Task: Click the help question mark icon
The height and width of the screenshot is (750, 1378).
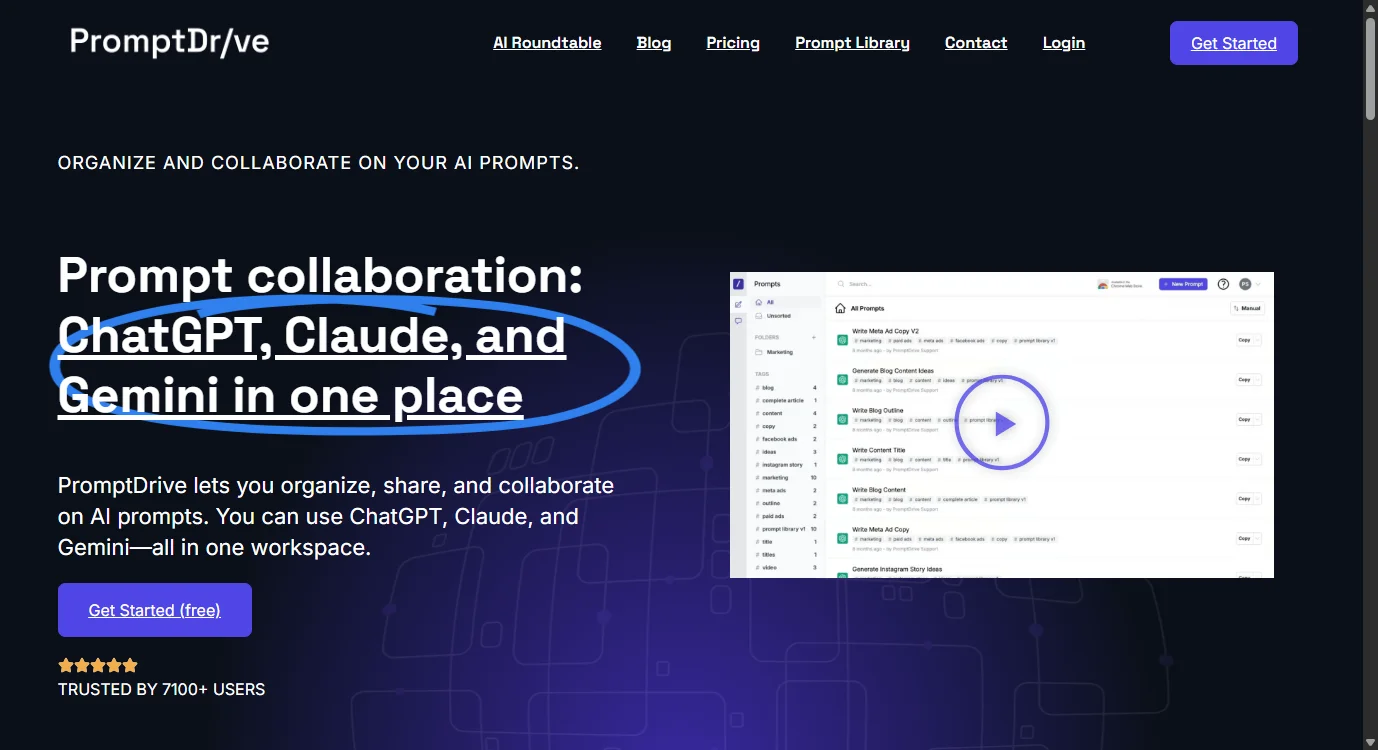Action: (1223, 284)
